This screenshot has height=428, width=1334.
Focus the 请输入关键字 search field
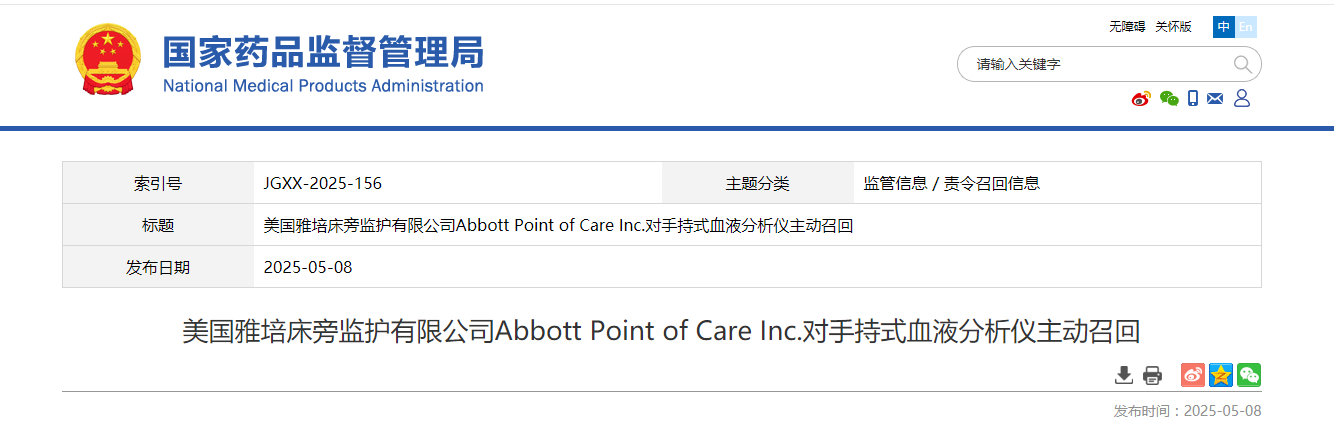[1095, 64]
